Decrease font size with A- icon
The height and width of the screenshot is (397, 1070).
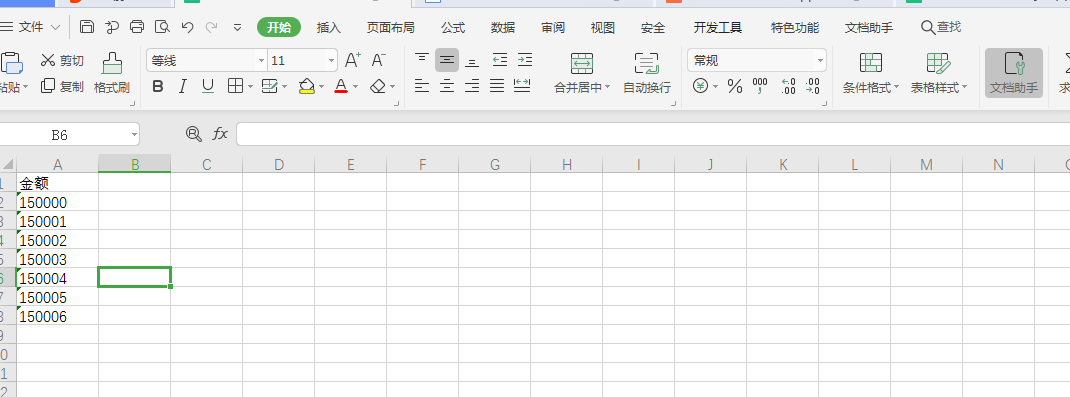coord(379,60)
